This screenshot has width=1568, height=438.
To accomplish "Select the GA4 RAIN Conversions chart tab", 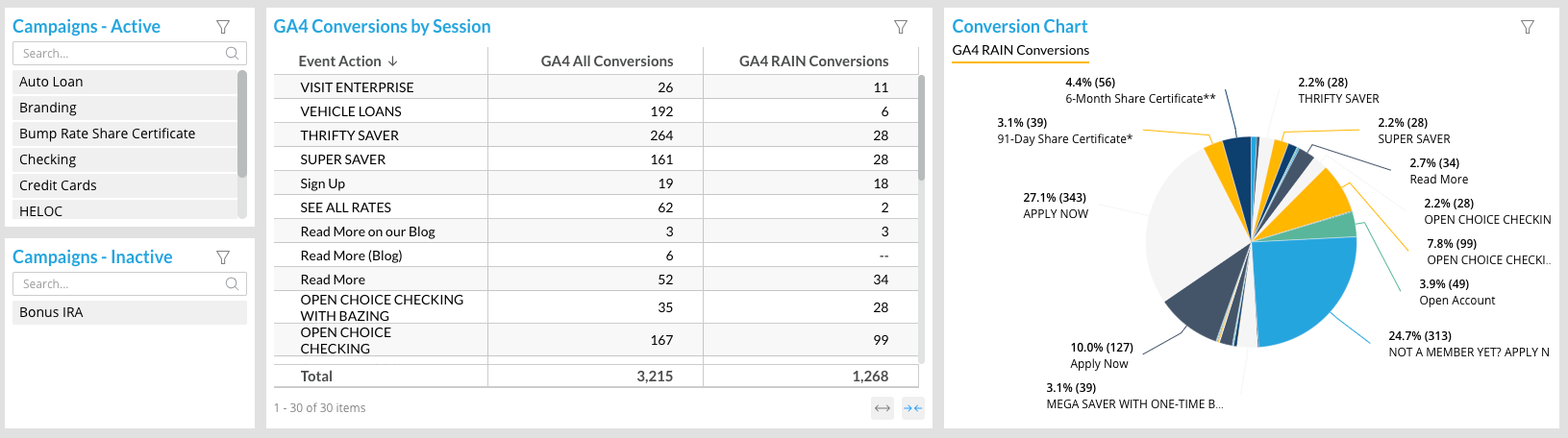I will pyautogui.click(x=1020, y=51).
